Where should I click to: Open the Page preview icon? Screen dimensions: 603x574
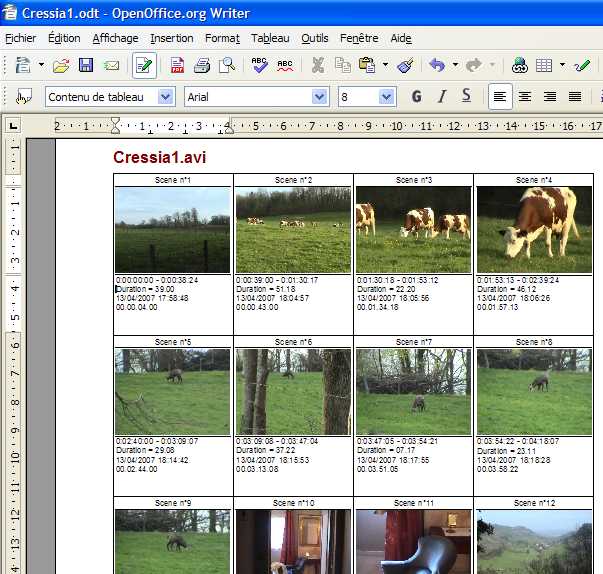click(227, 65)
